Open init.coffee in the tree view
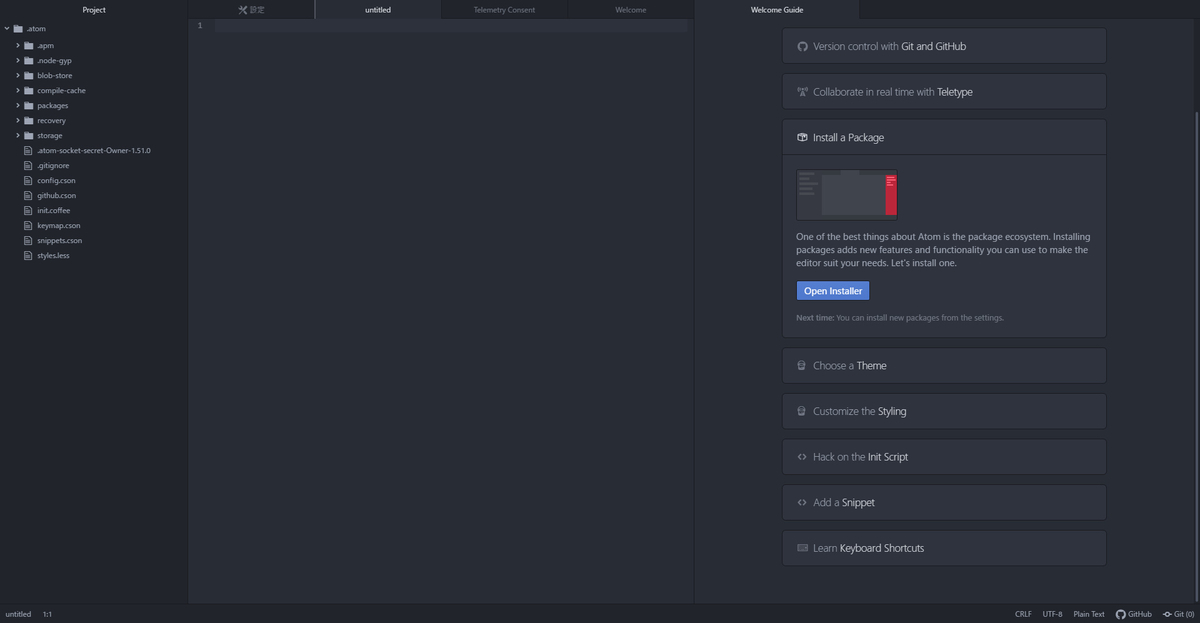The image size is (1200, 623). (x=54, y=210)
